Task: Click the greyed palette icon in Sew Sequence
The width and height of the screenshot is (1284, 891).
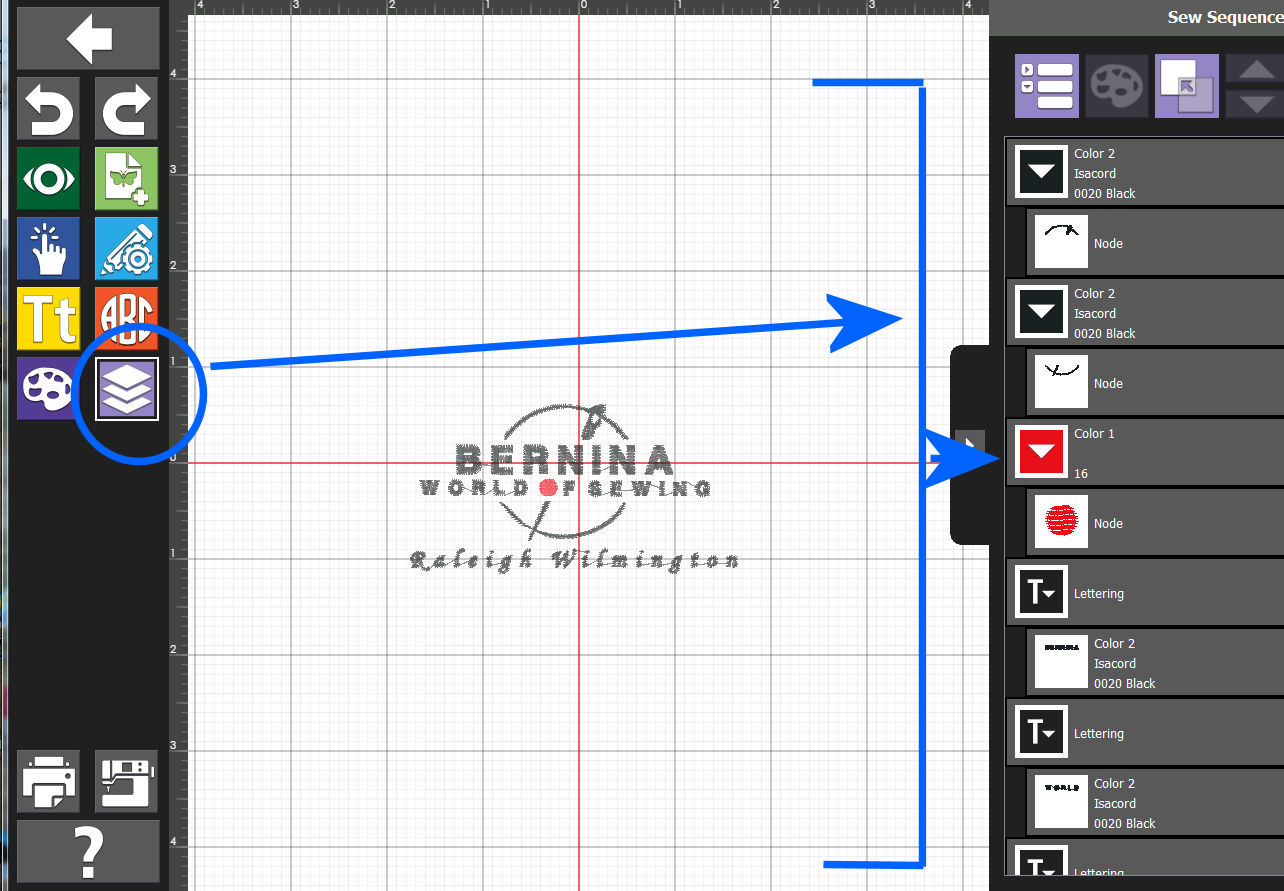Action: click(1117, 86)
